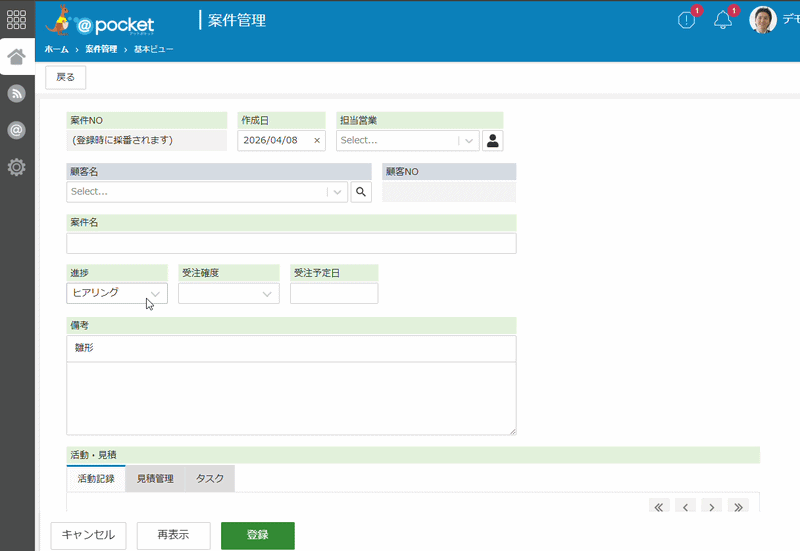800x551 pixels.
Task: Open the 進捗 ヒアリング dropdown
Action: pos(117,293)
